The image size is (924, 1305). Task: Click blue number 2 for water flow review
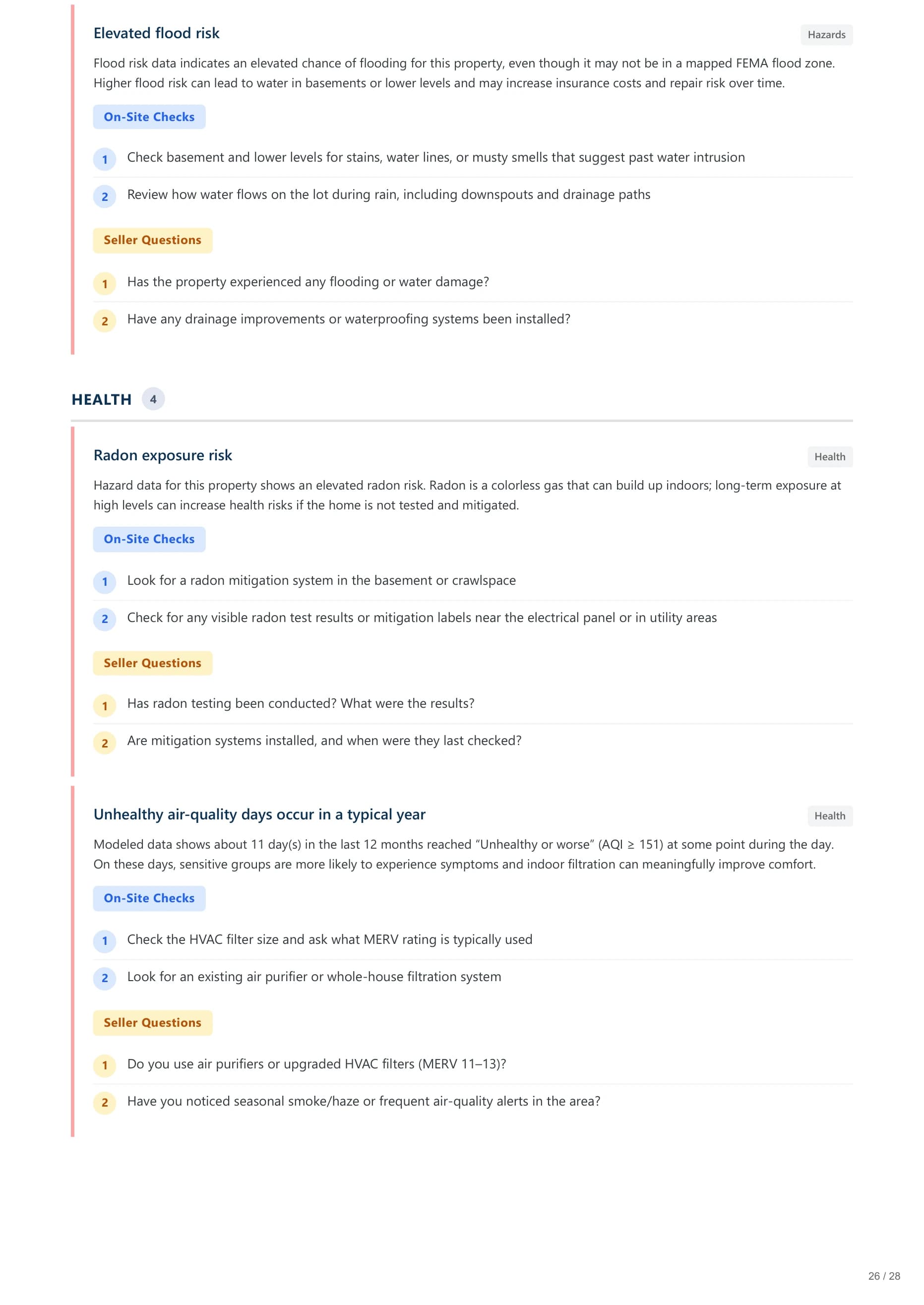coord(105,197)
